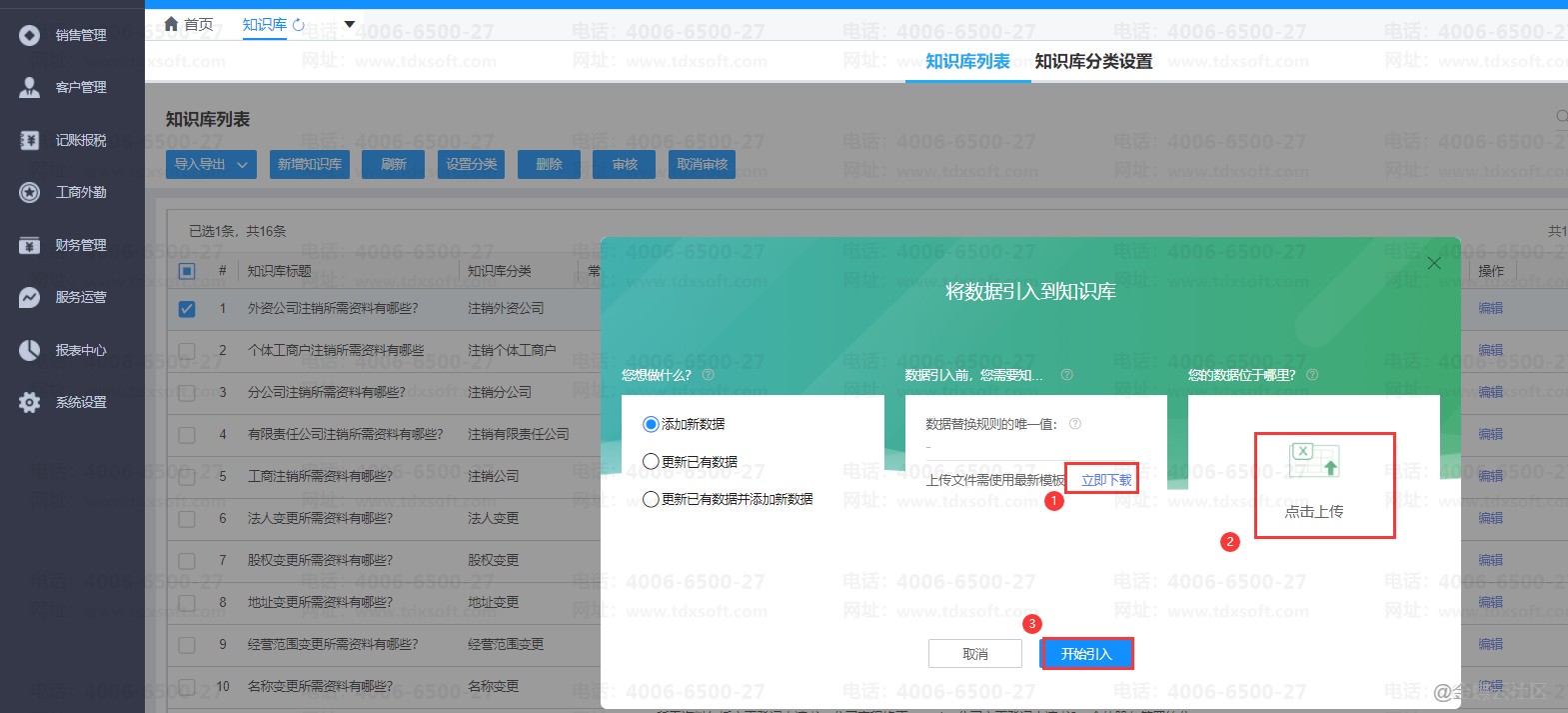Uncheck the row 1 checkbox 外资公司注销
The height and width of the screenshot is (713, 1568).
click(187, 309)
